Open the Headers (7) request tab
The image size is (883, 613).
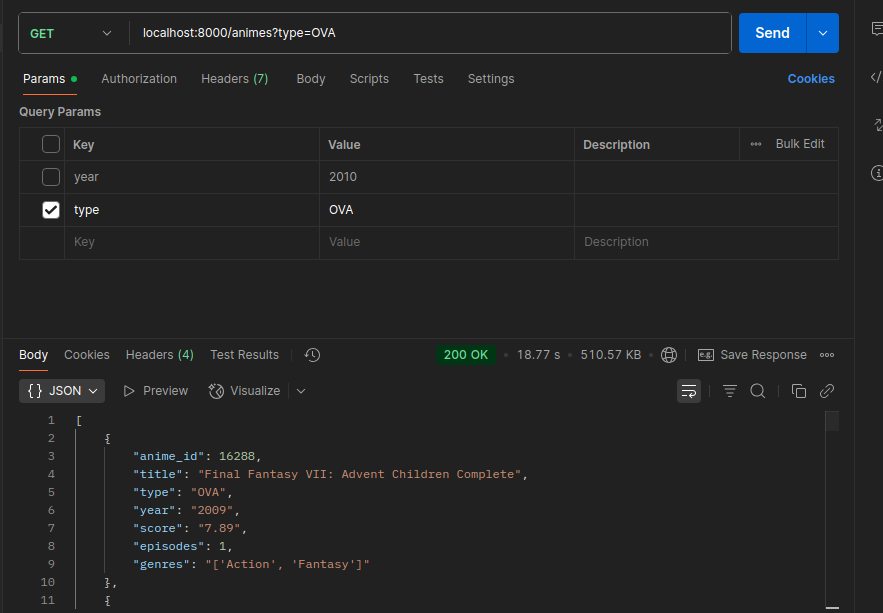(x=235, y=79)
